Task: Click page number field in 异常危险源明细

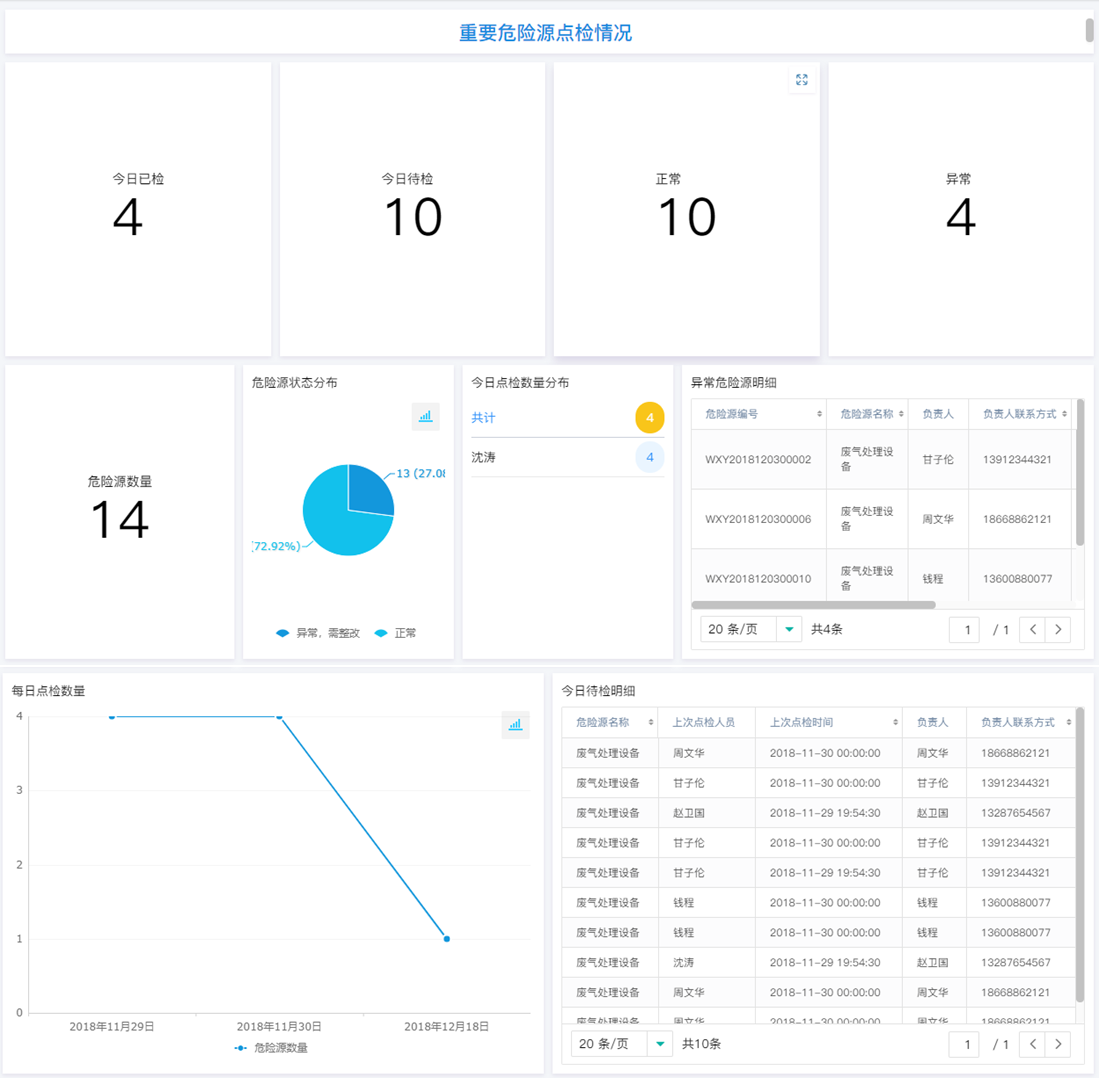Action: point(965,629)
